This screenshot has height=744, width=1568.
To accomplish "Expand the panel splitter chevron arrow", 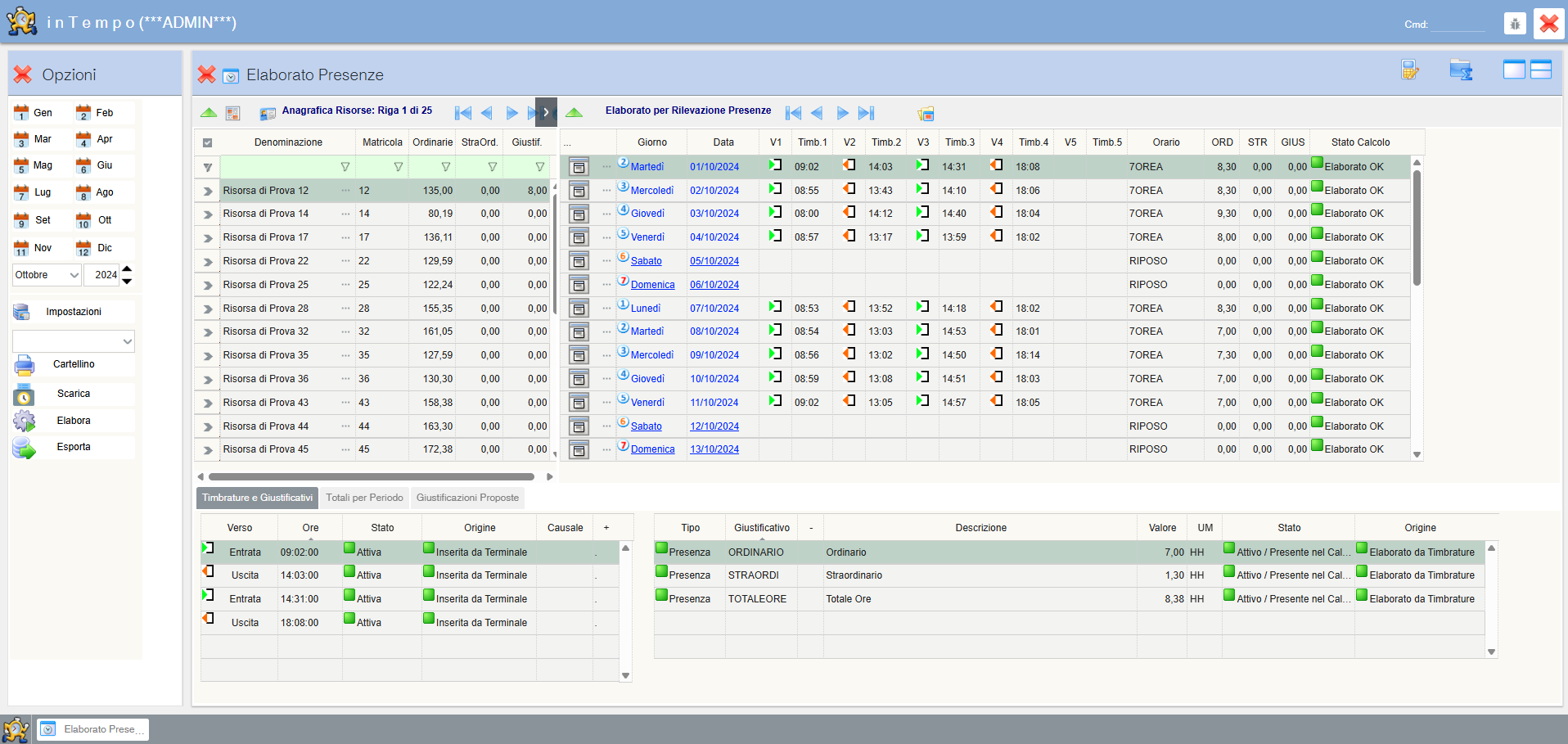I will pos(546,112).
